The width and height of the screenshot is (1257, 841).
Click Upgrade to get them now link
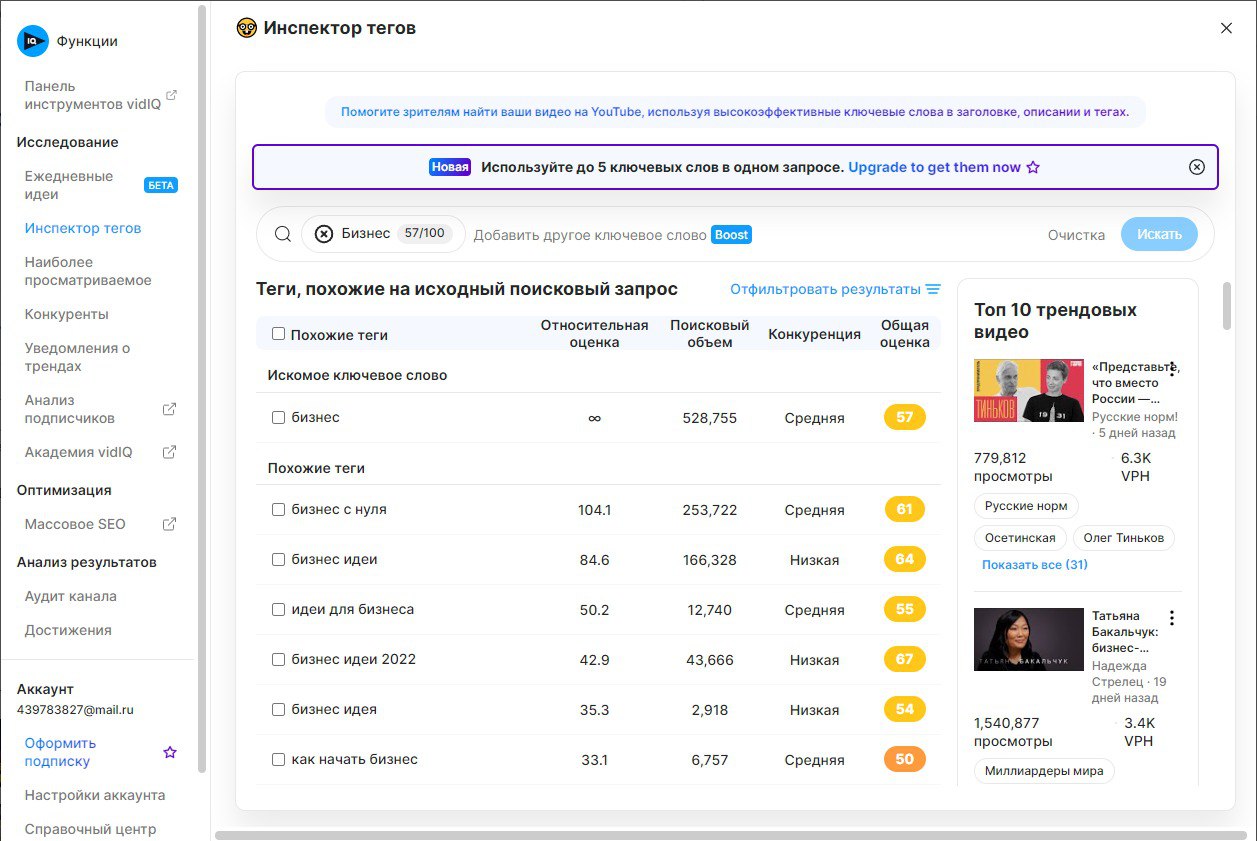[933, 167]
